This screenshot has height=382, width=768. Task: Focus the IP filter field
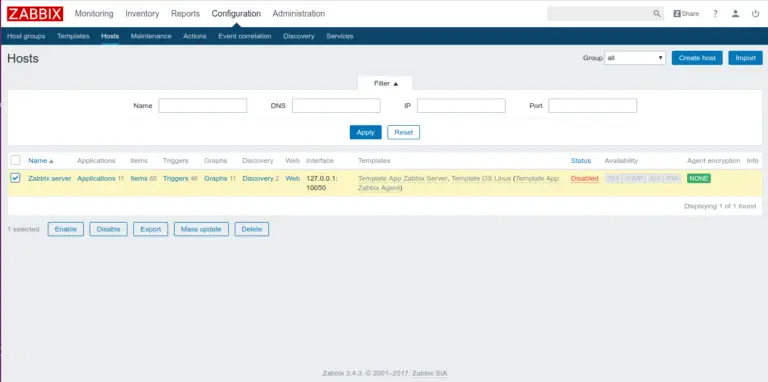pyautogui.click(x=461, y=106)
